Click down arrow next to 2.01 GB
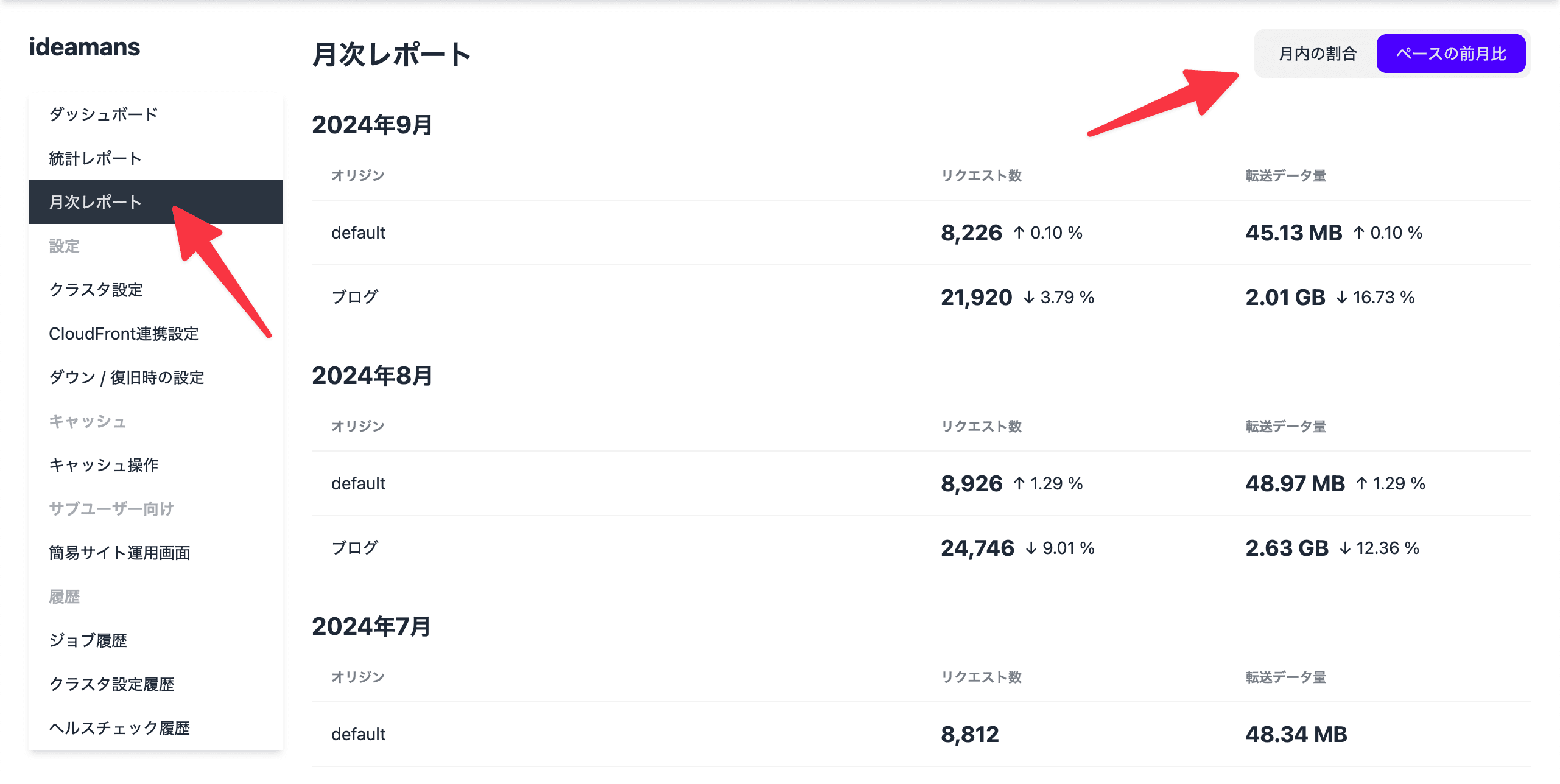The image size is (1560, 784). pos(1341,297)
